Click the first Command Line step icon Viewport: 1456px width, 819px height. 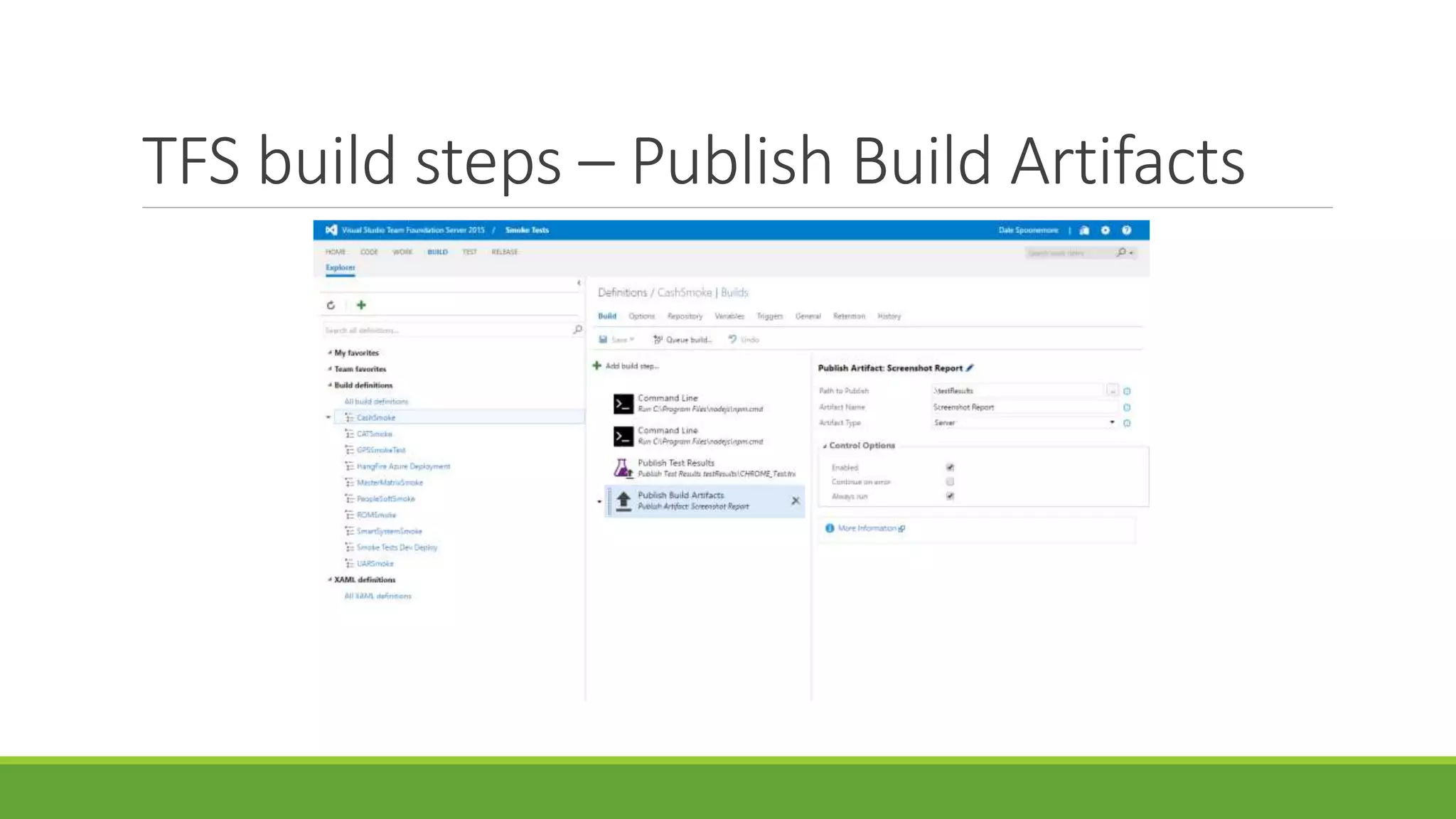tap(623, 404)
